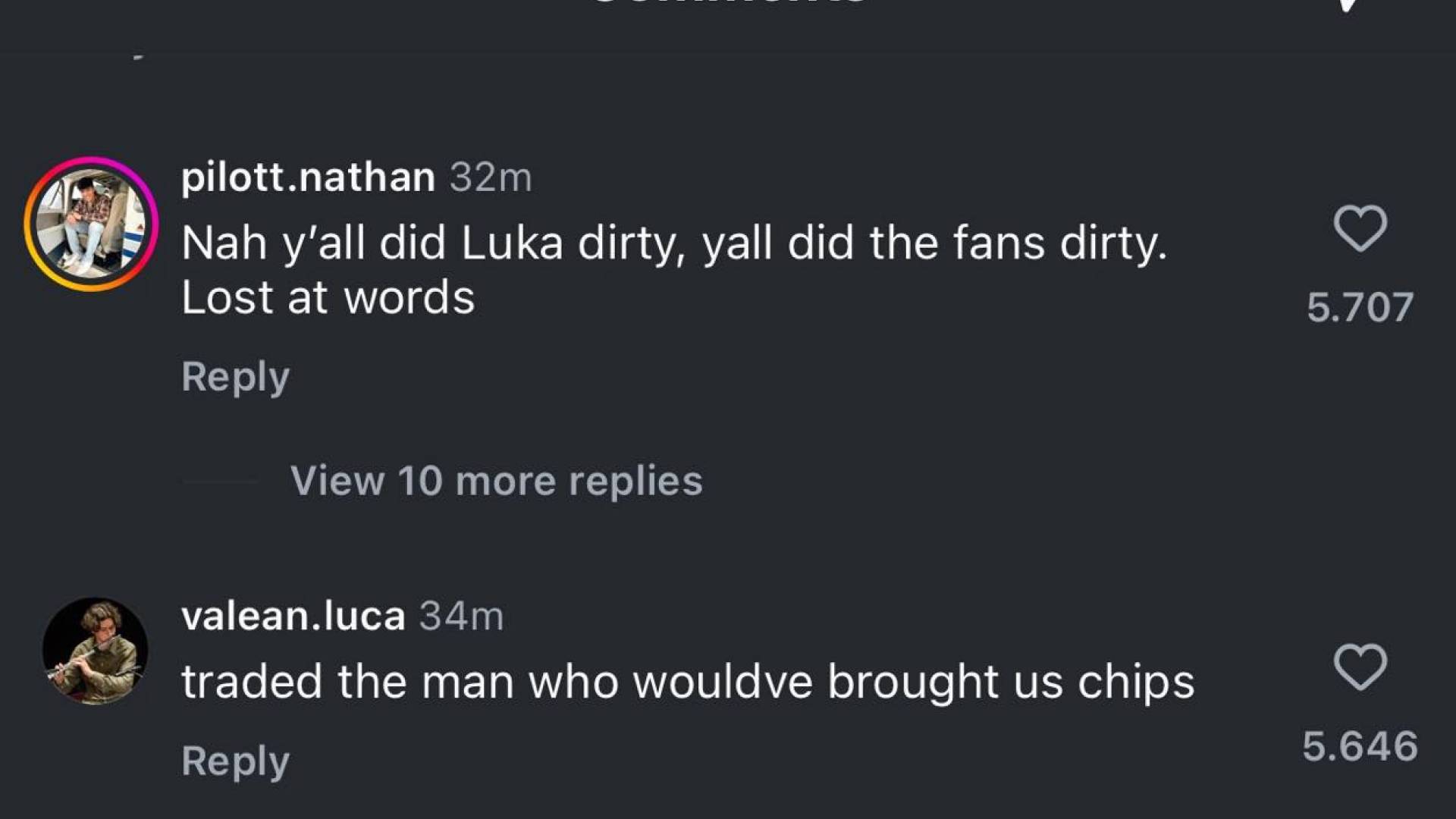Show likes list from the 5.646 count
Screen dimensions: 1456x819
[x=1360, y=746]
